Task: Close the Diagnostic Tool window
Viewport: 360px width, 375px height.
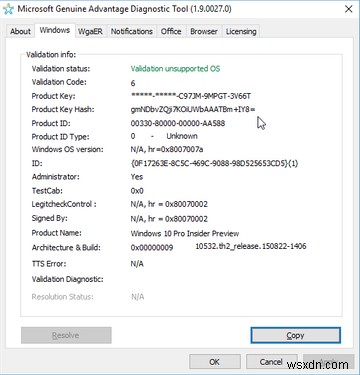Action: click(x=348, y=9)
